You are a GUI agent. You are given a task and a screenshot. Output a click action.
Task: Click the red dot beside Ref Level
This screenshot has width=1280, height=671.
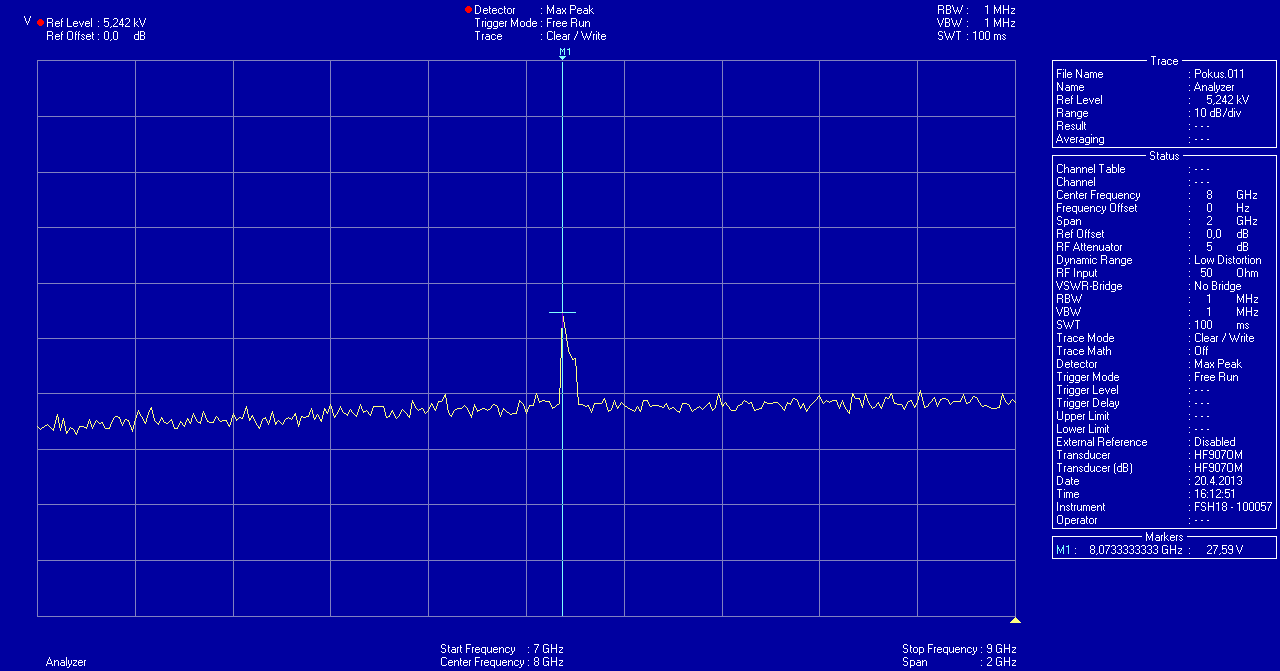[x=40, y=22]
